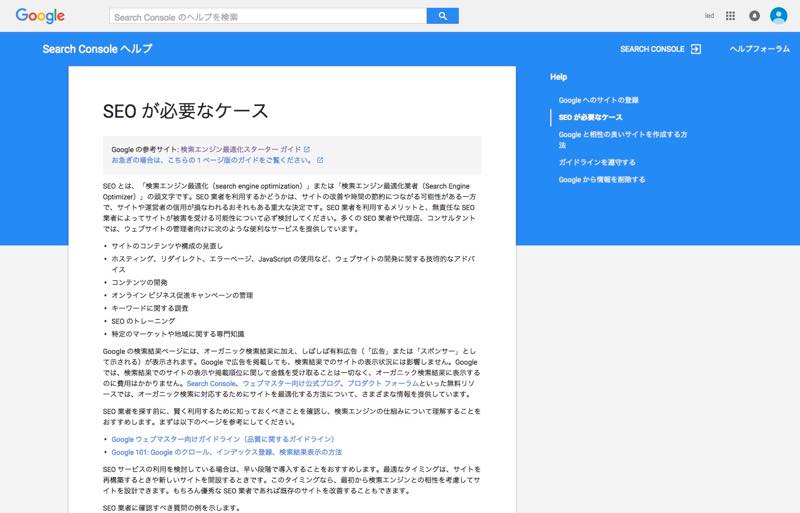Open Google へのサイトの登録 in sidebar
This screenshot has height=513, width=800.
(598, 100)
